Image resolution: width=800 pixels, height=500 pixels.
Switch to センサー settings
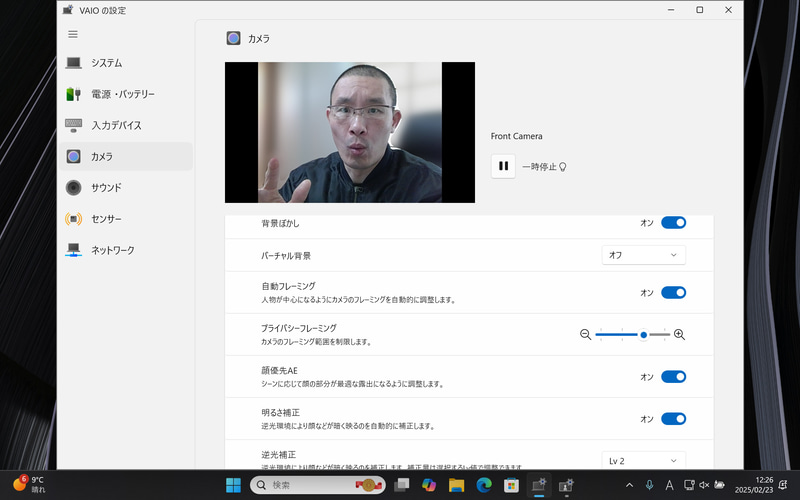coord(126,219)
